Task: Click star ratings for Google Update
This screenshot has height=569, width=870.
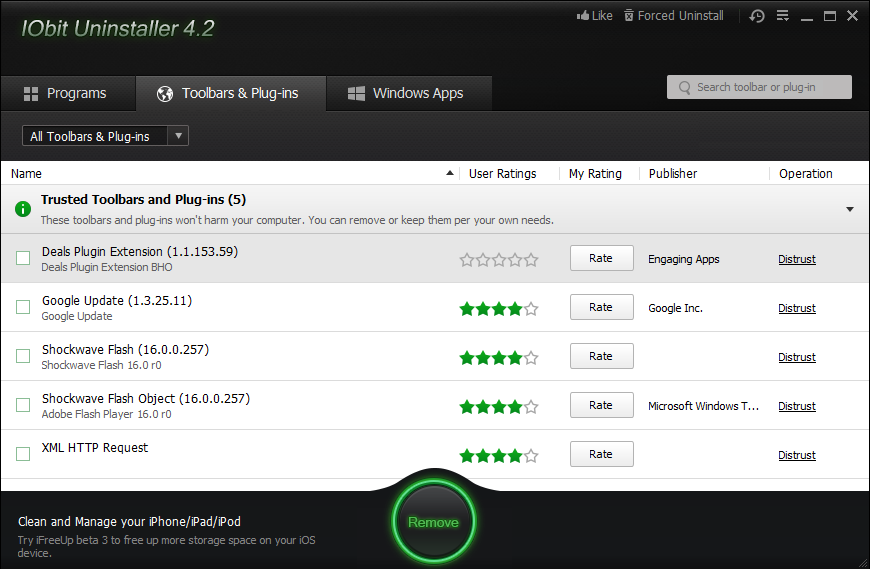Action: pyautogui.click(x=499, y=308)
